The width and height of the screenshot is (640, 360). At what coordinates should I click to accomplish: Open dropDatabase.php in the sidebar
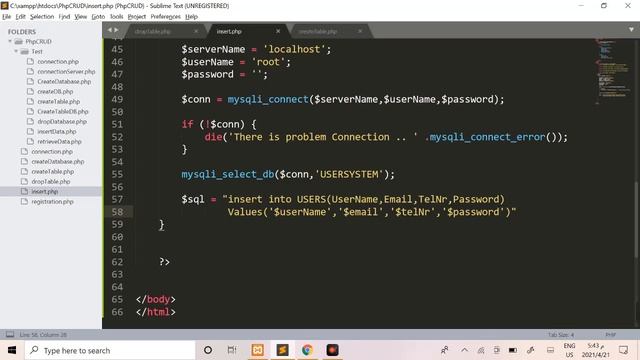(62, 122)
